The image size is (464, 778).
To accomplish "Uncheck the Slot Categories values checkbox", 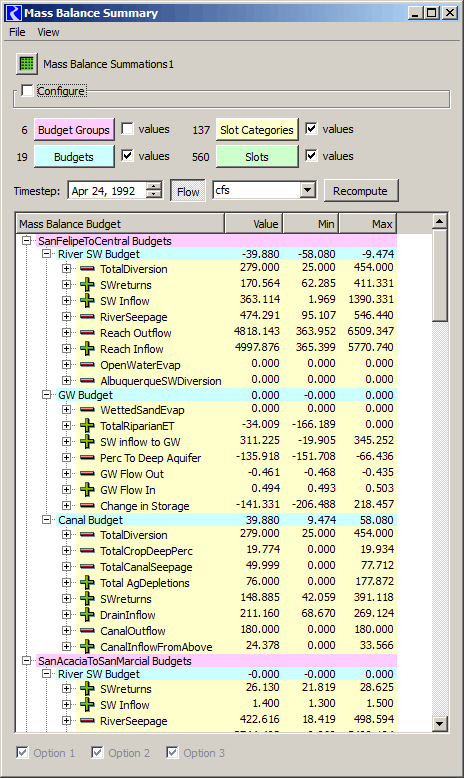I will 311,129.
